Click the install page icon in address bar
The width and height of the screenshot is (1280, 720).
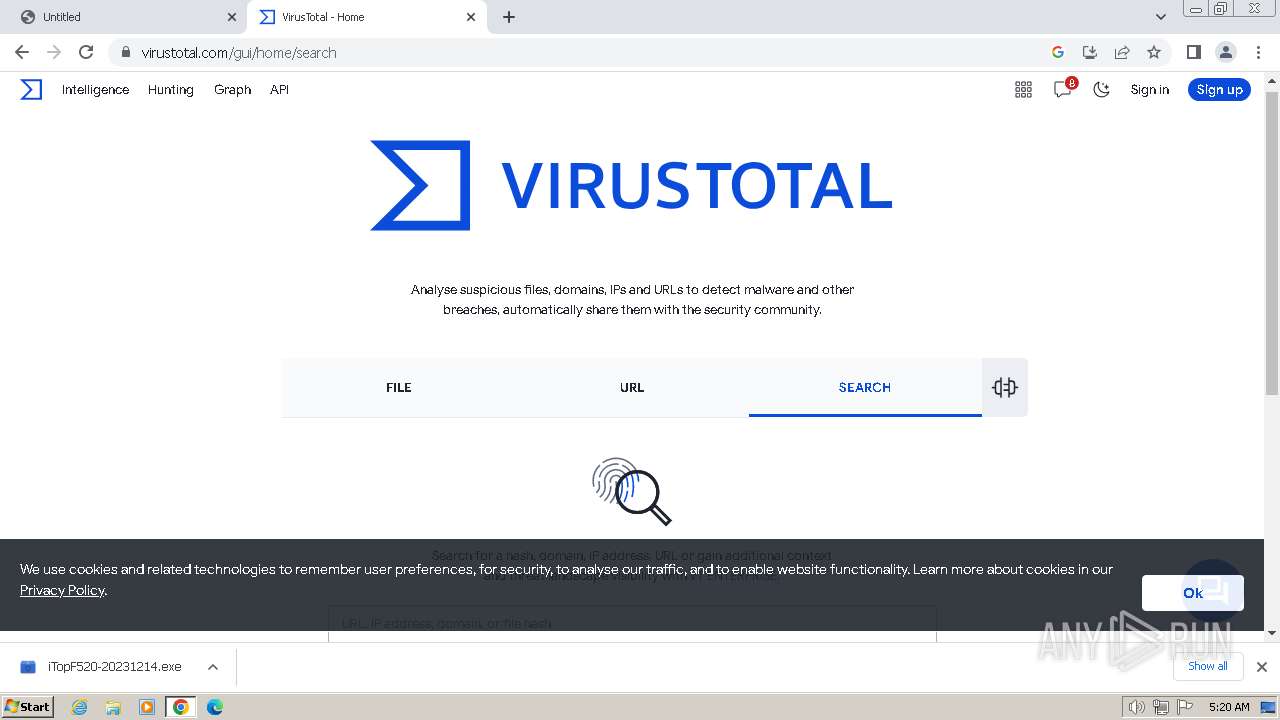click(1090, 52)
